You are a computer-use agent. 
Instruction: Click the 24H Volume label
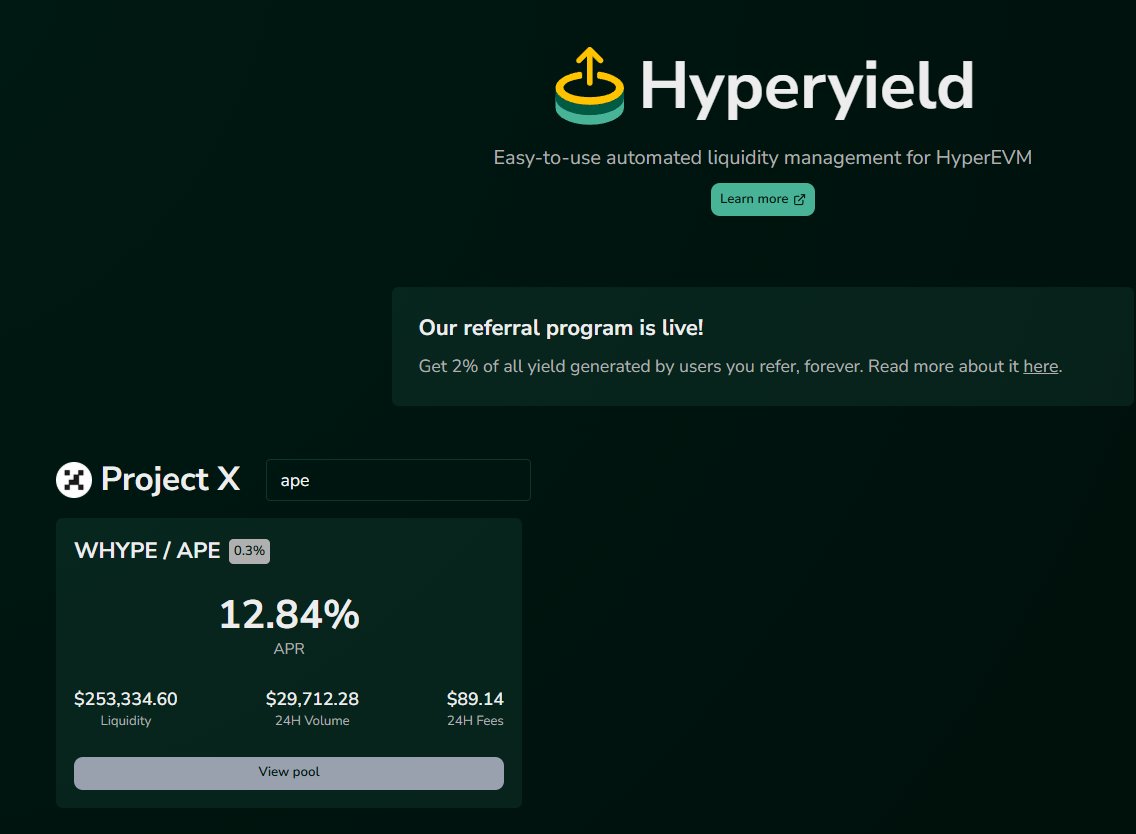tap(312, 721)
